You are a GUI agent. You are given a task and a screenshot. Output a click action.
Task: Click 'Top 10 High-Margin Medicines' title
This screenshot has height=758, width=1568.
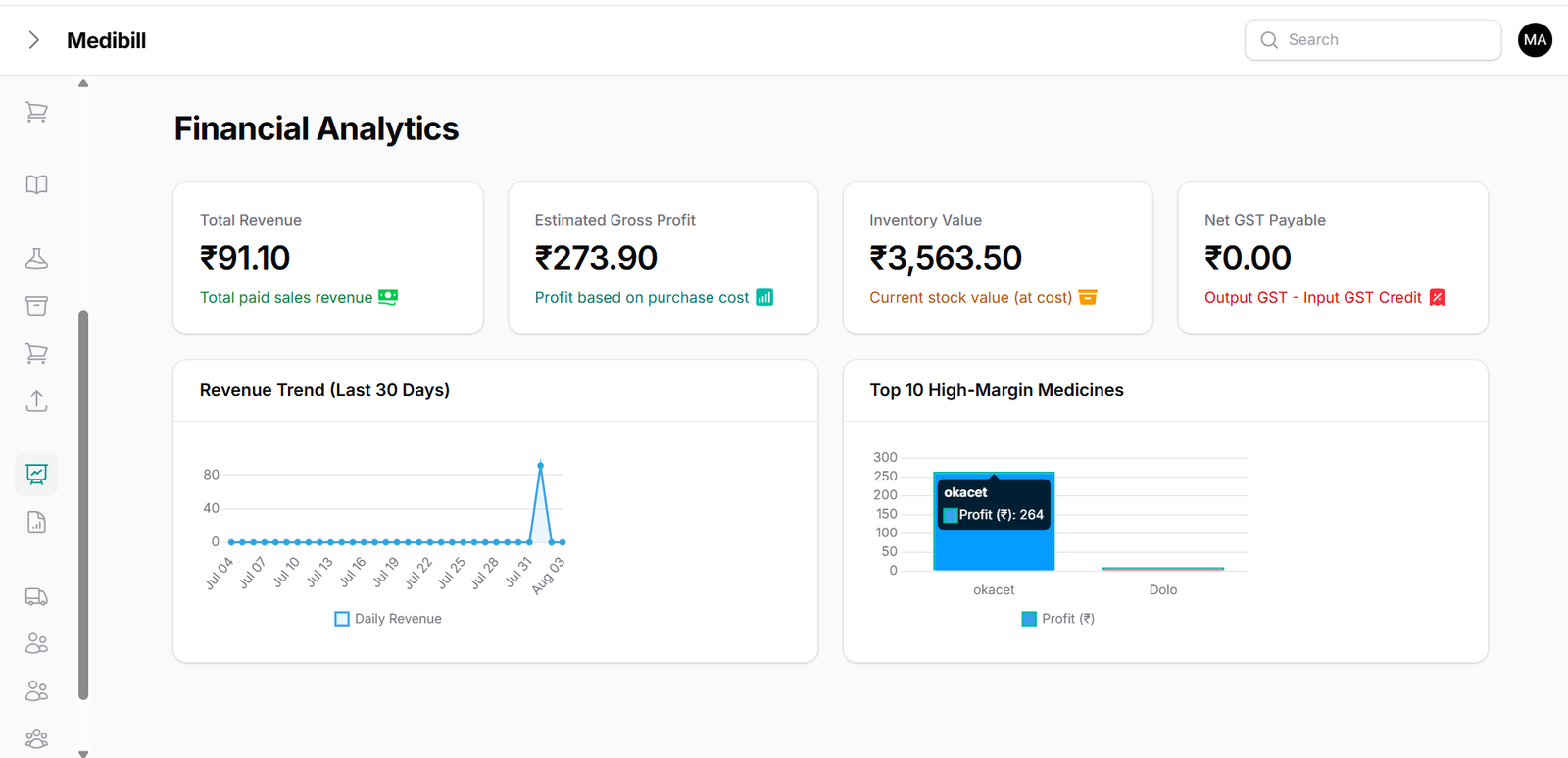(x=997, y=390)
